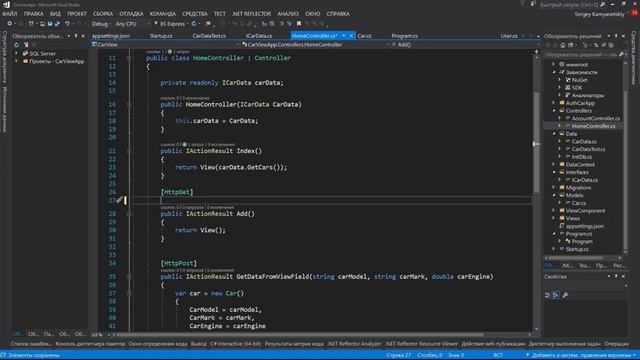The width and height of the screenshot is (640, 360).
Task: Open the ОТЛАДКА menu
Action: 131,14
